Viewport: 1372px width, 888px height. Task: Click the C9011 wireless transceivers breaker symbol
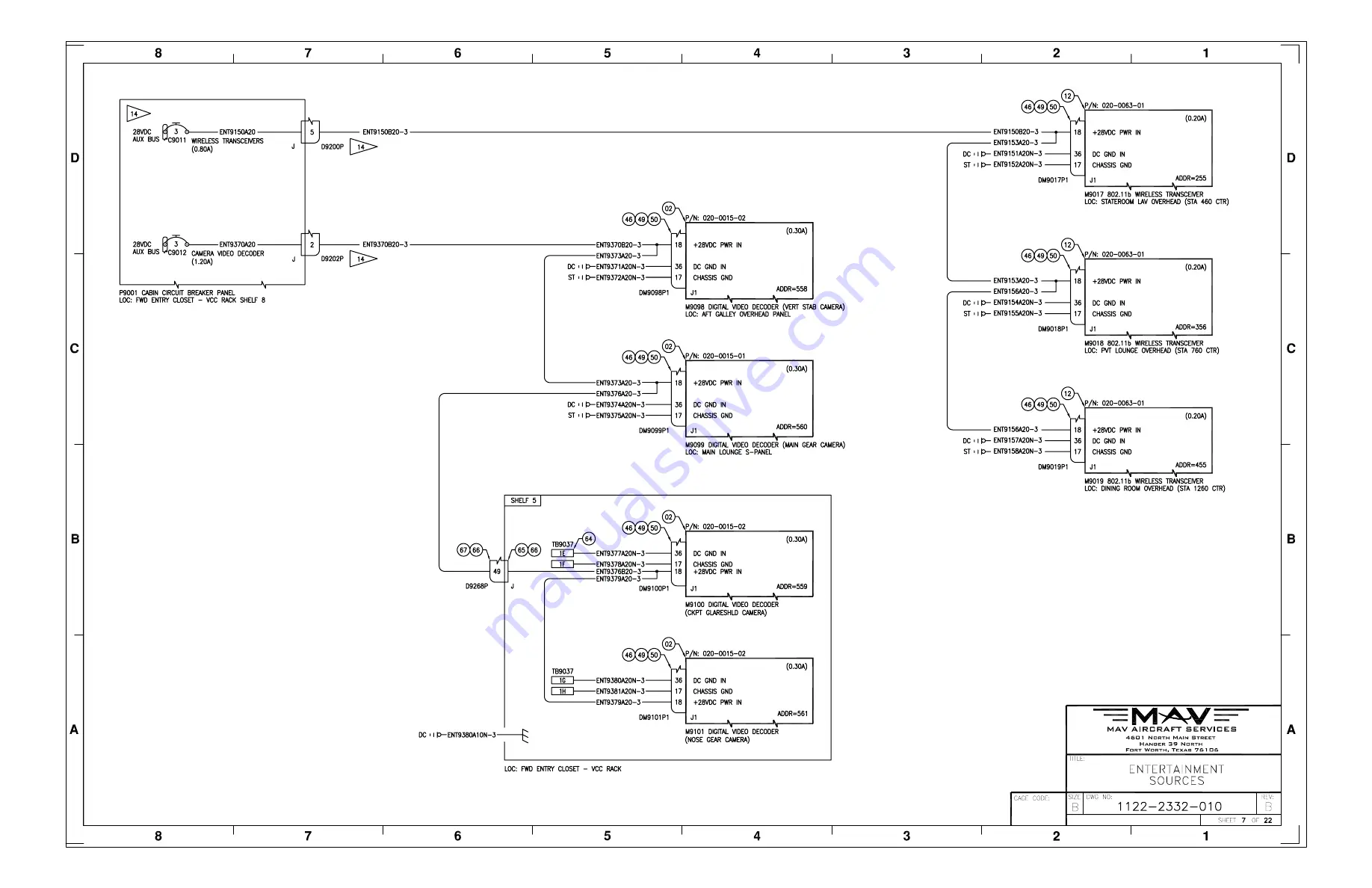coord(176,131)
